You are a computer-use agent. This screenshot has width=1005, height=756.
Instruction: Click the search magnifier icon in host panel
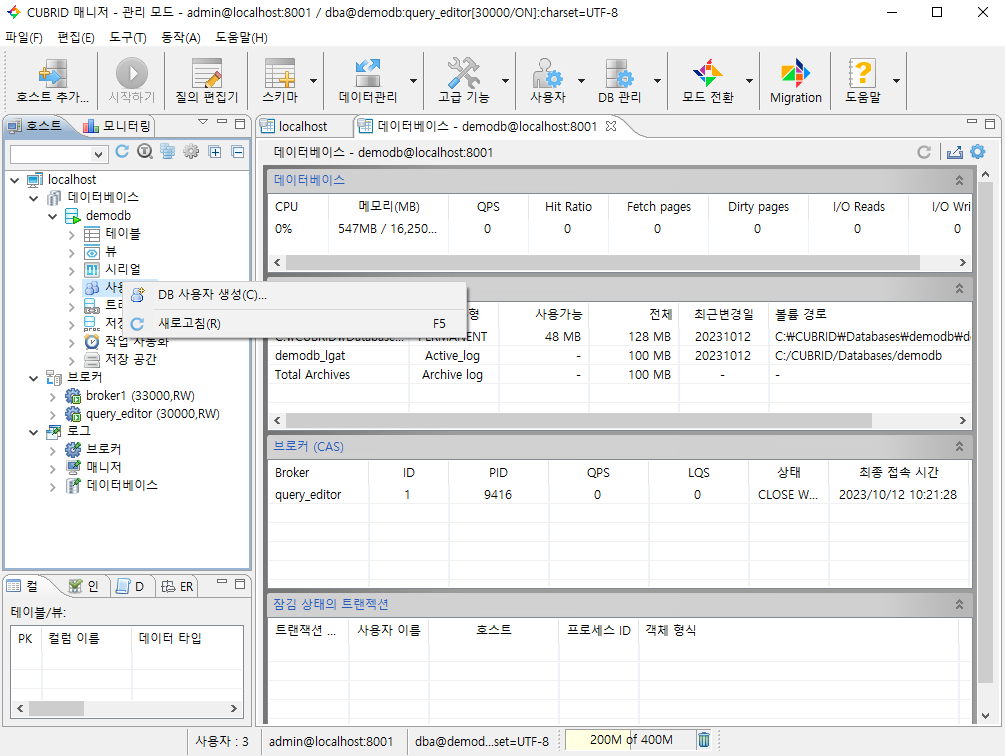pyautogui.click(x=145, y=152)
